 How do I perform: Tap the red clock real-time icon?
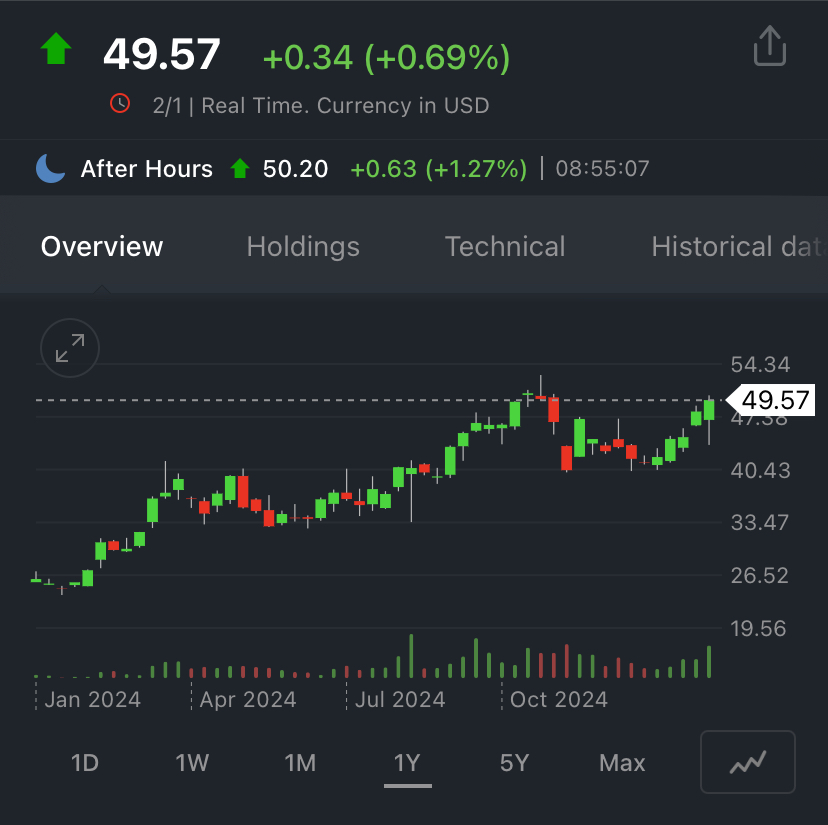(x=120, y=104)
